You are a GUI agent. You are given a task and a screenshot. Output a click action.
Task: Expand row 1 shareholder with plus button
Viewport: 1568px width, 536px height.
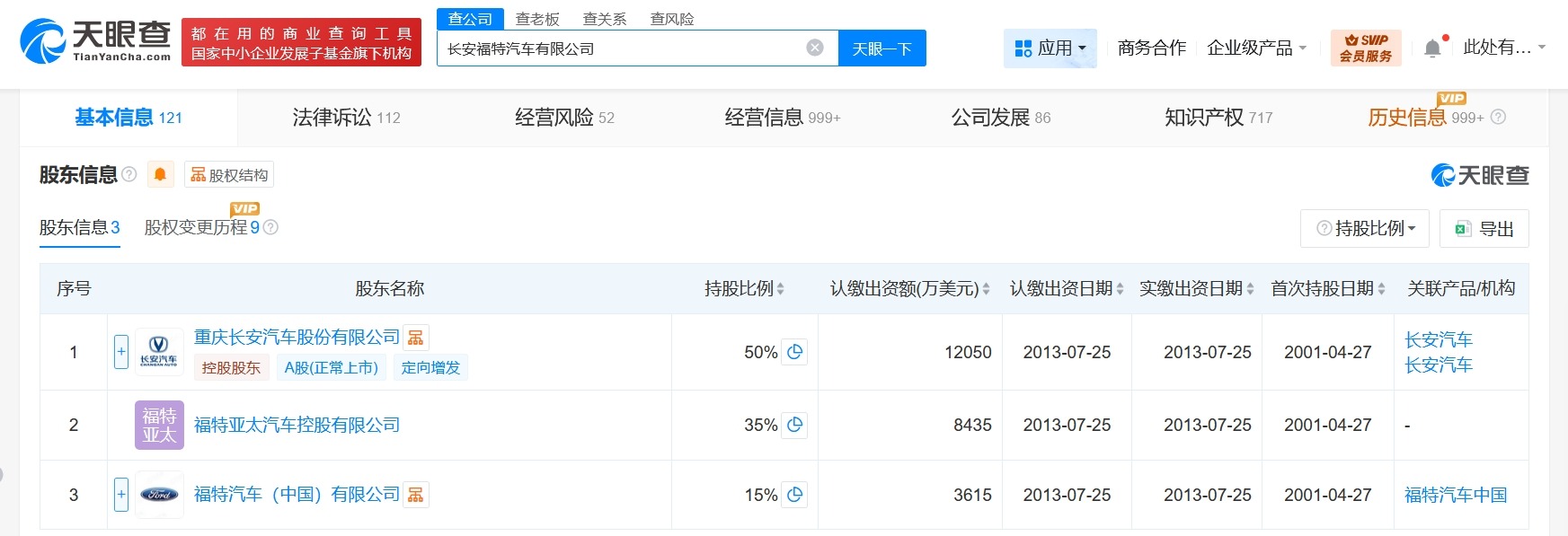[121, 352]
